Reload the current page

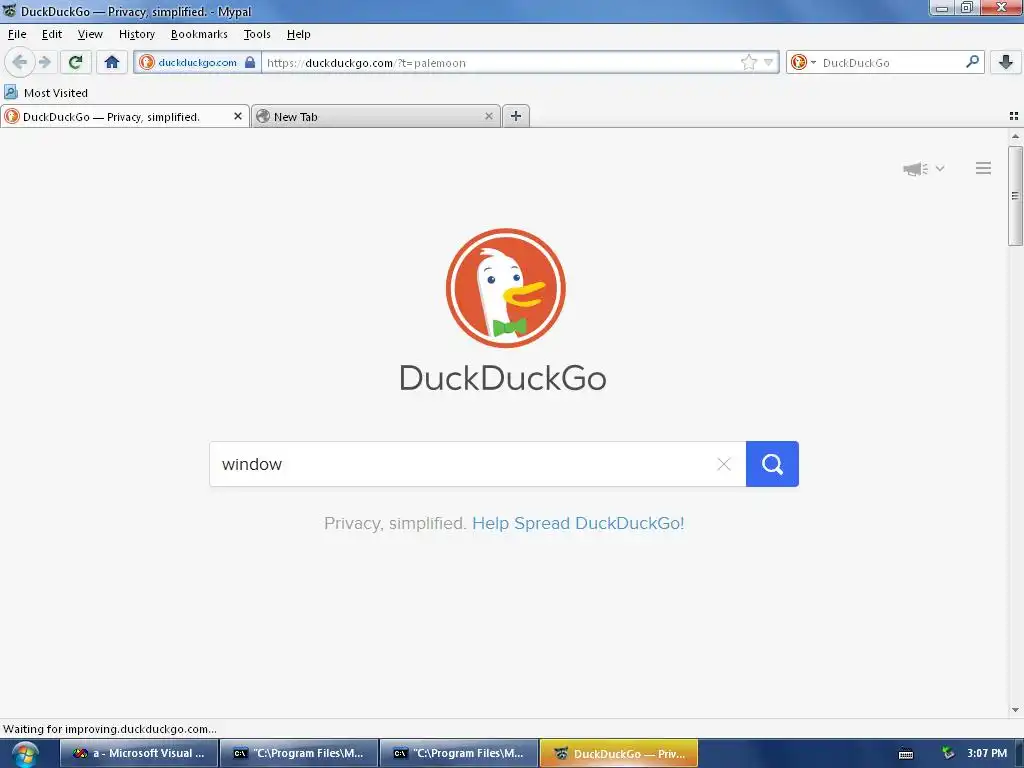pos(75,62)
